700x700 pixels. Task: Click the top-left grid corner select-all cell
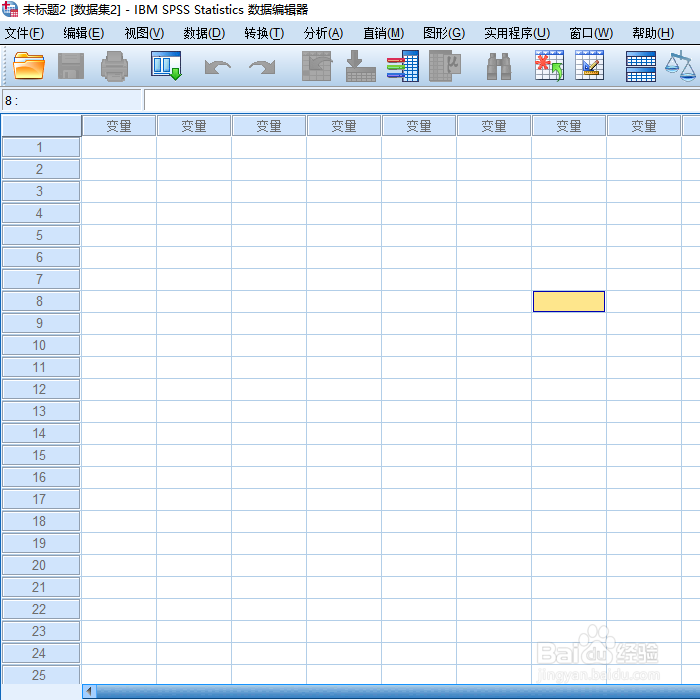(41, 126)
